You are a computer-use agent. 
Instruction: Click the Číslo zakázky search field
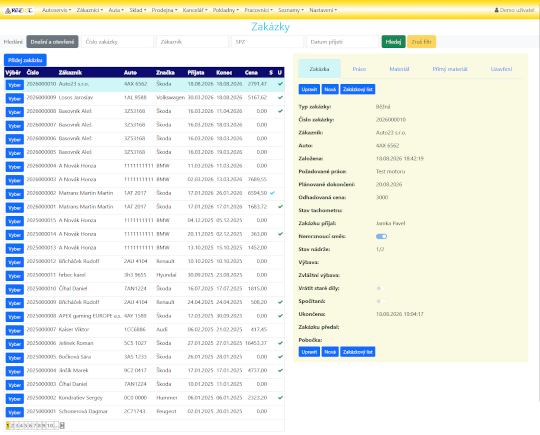117,42
